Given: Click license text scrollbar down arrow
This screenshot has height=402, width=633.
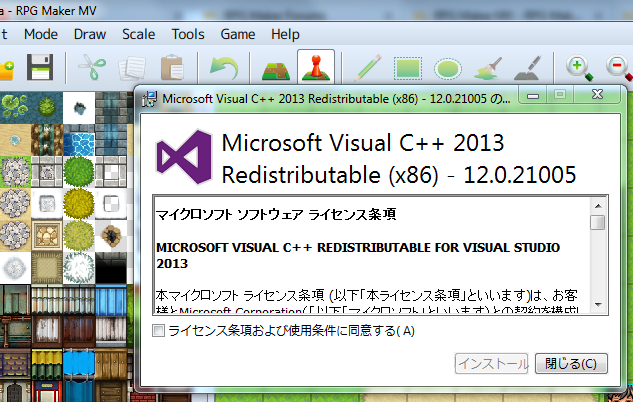Looking at the screenshot, I should pos(598,305).
